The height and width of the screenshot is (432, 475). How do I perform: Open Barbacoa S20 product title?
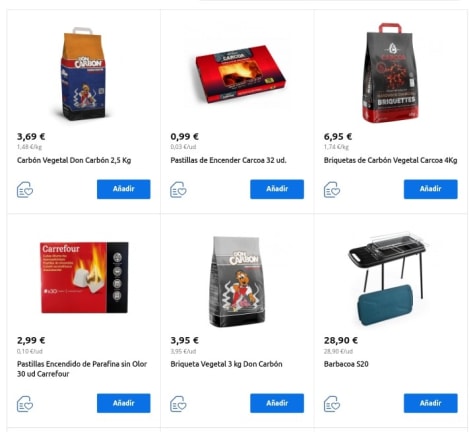[346, 364]
